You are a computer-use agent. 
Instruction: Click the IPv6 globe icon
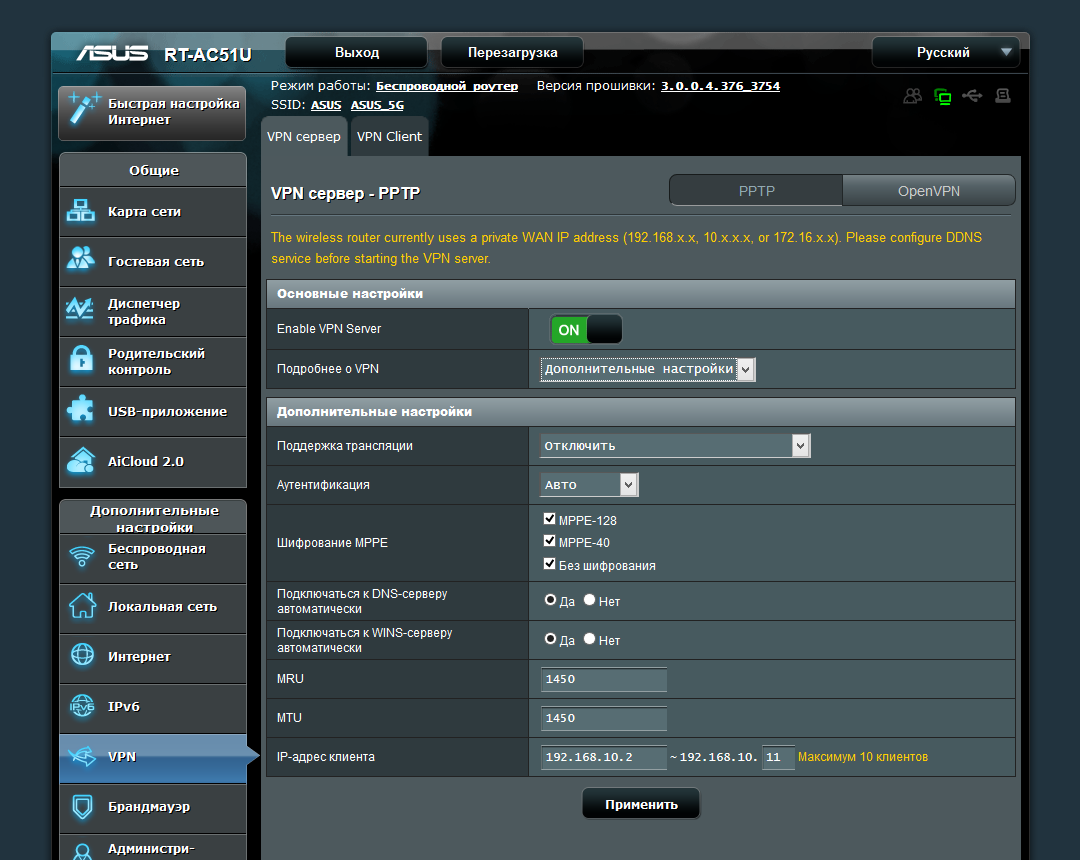[x=82, y=706]
